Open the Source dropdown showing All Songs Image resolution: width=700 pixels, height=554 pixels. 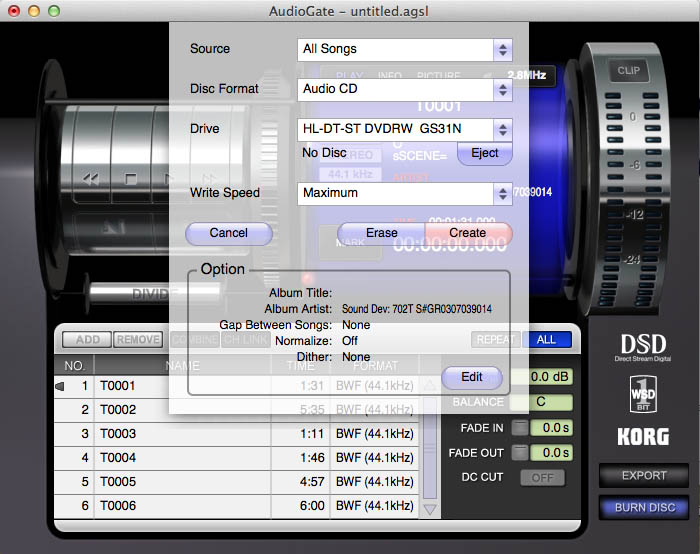click(405, 49)
